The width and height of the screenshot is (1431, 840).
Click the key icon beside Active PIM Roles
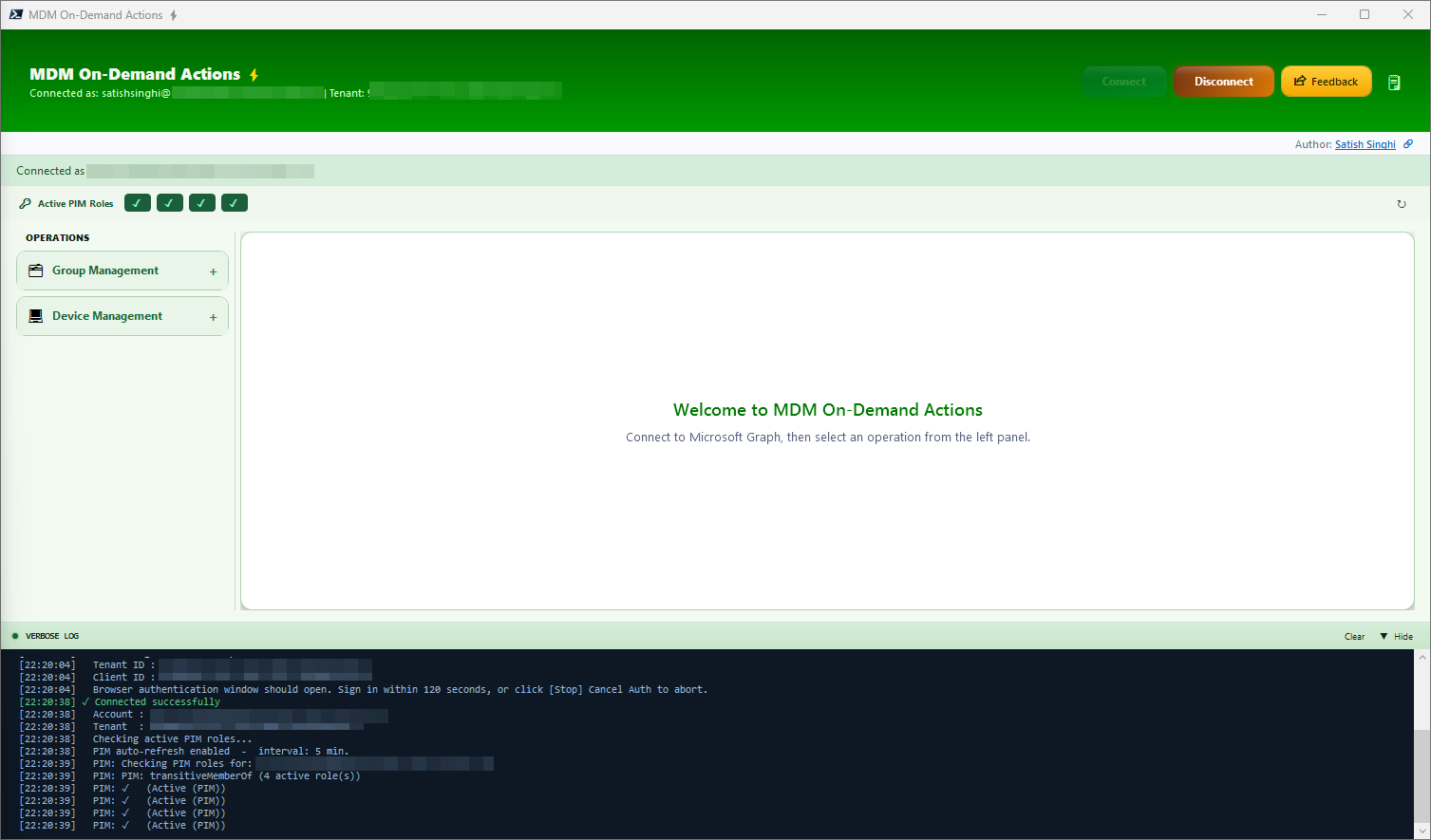tap(26, 203)
